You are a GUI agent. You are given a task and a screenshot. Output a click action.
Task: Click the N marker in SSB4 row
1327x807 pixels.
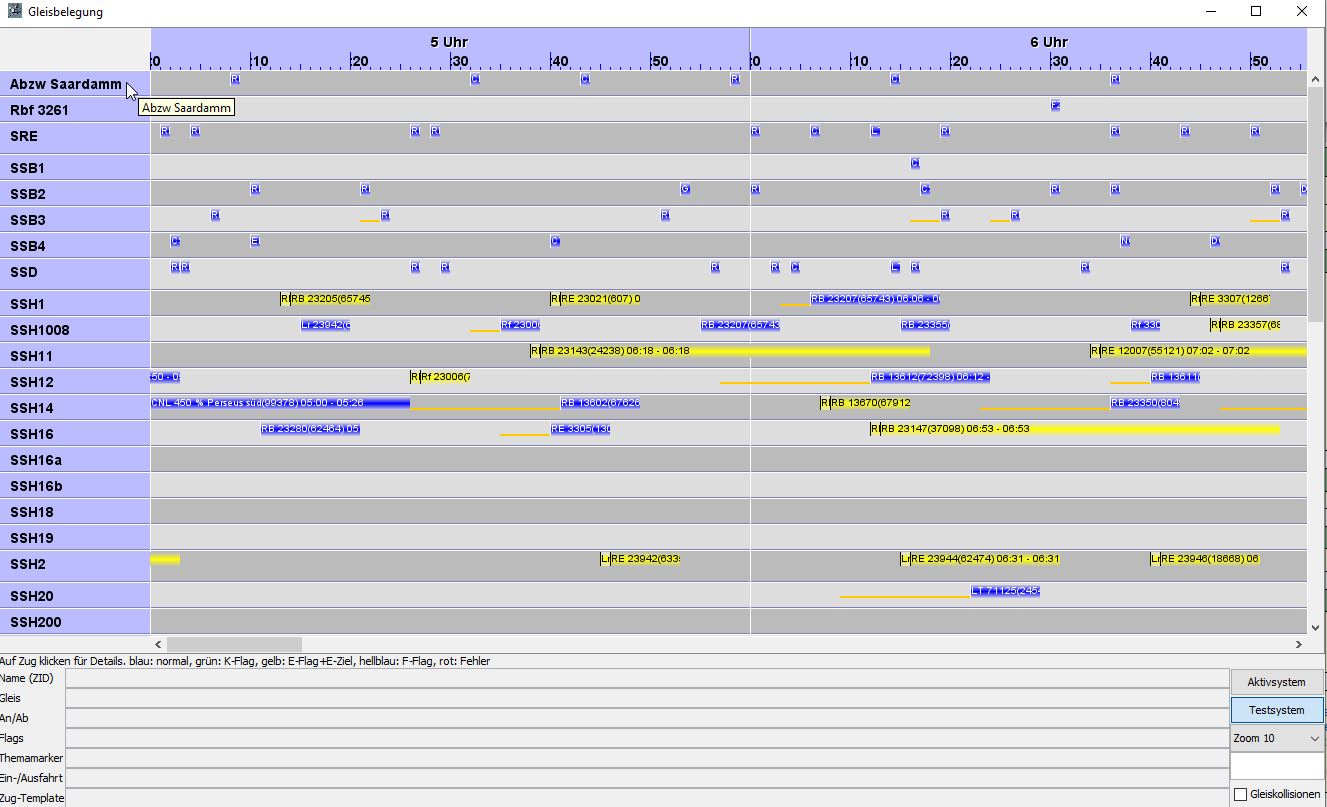click(x=1125, y=241)
